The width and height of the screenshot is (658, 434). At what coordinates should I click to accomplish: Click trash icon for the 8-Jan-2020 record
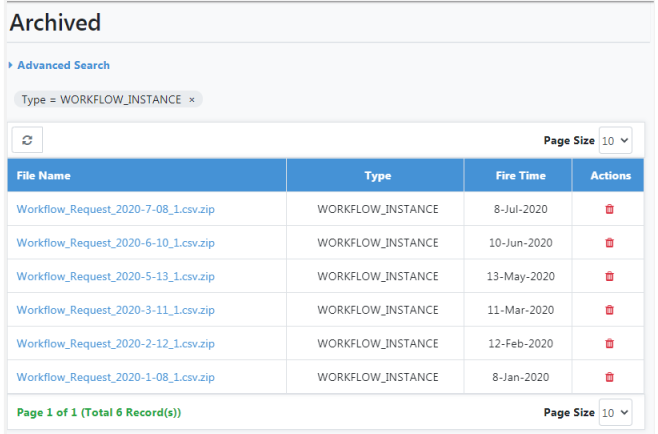pos(610,377)
